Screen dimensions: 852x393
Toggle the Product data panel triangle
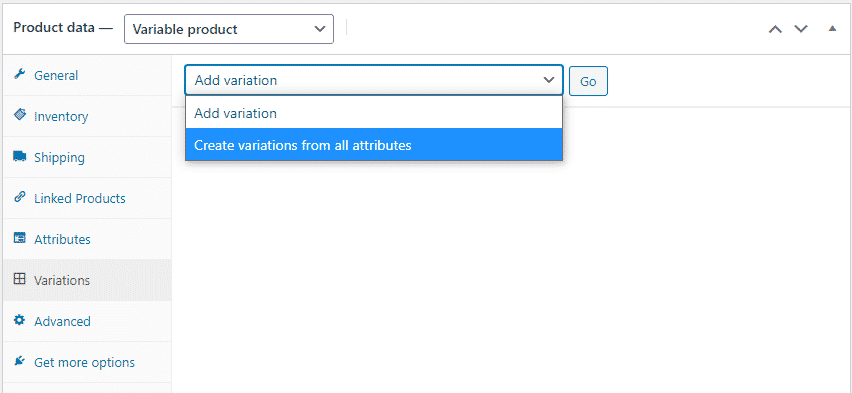[x=832, y=29]
